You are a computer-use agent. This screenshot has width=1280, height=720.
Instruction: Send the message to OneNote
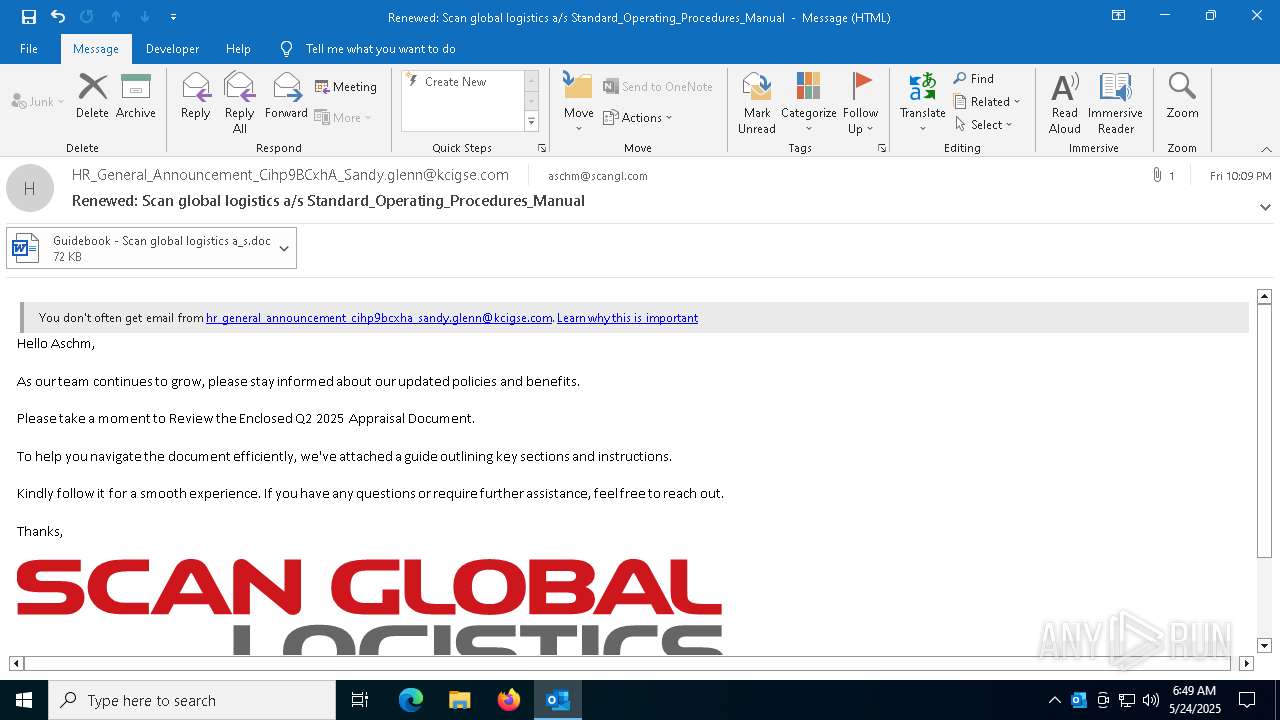pos(658,87)
